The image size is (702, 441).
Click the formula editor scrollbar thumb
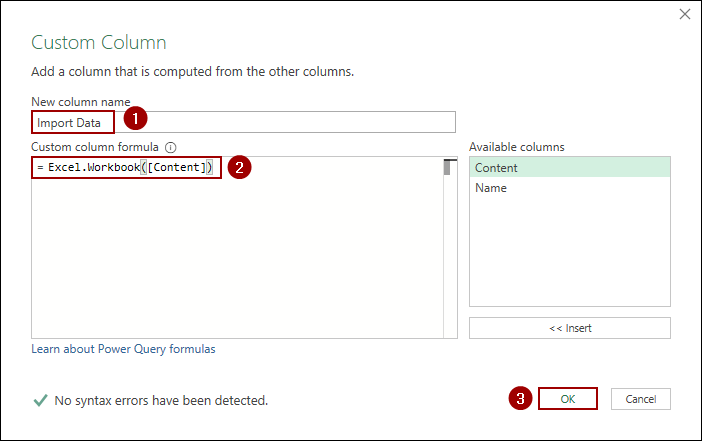point(450,168)
